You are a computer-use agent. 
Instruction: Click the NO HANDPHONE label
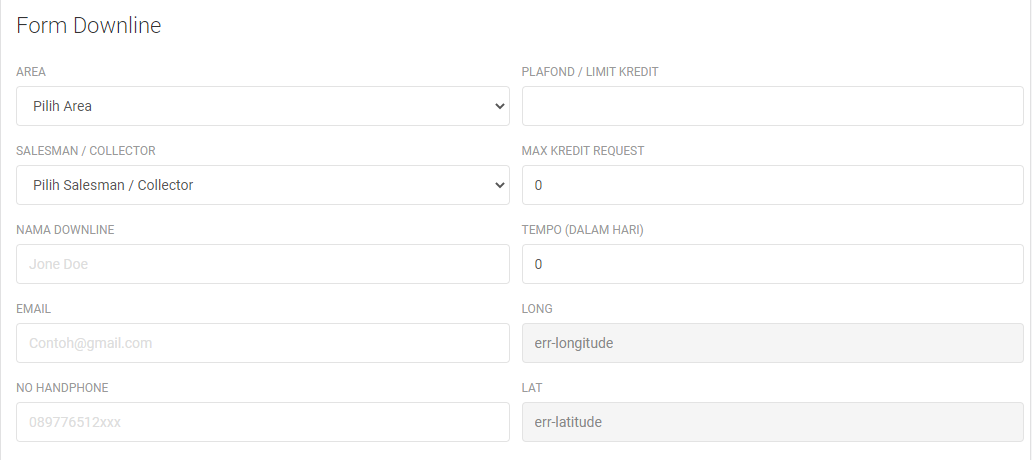tap(62, 388)
